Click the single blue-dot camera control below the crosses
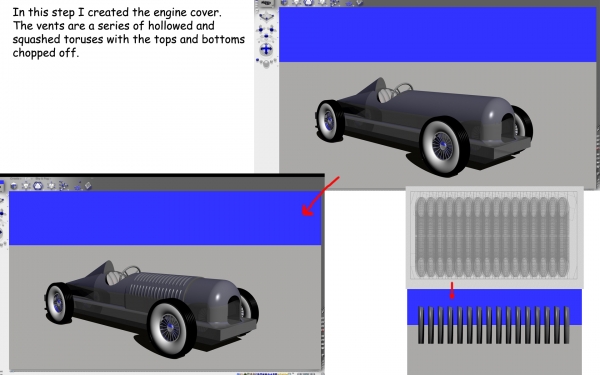 266,36
